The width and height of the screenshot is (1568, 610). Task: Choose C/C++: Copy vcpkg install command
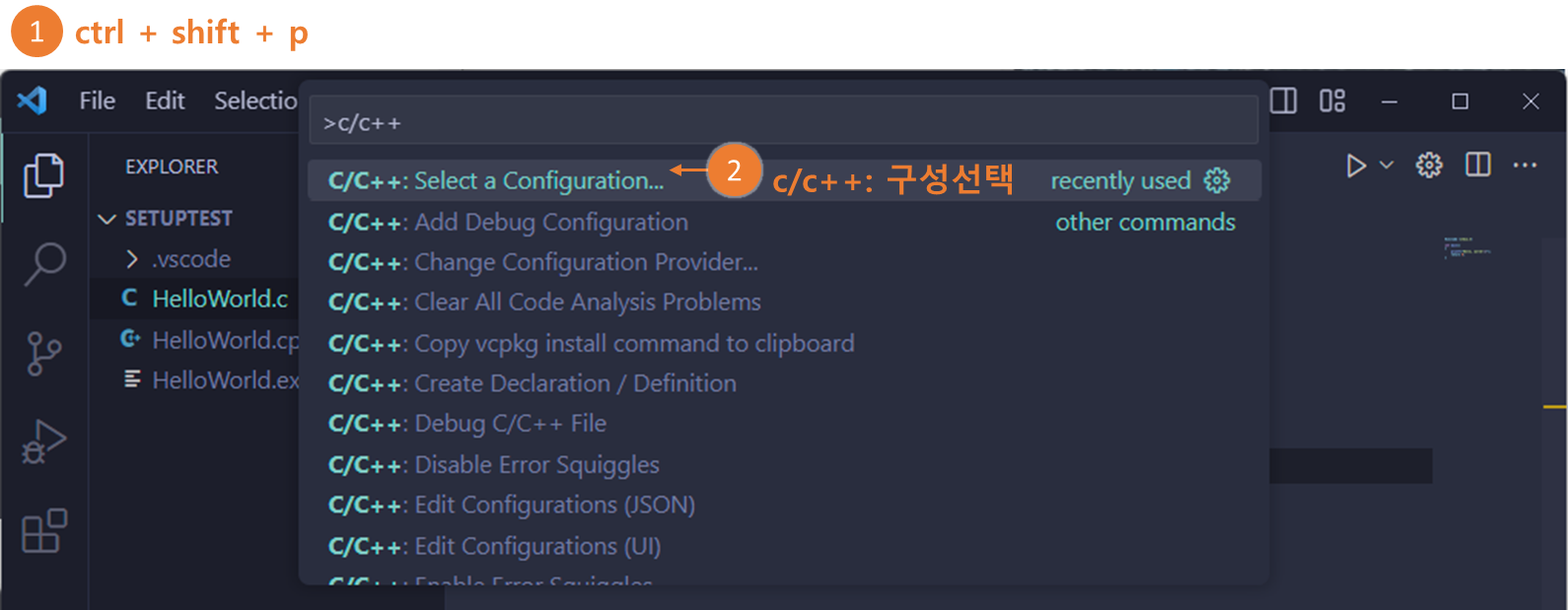tap(784, 343)
